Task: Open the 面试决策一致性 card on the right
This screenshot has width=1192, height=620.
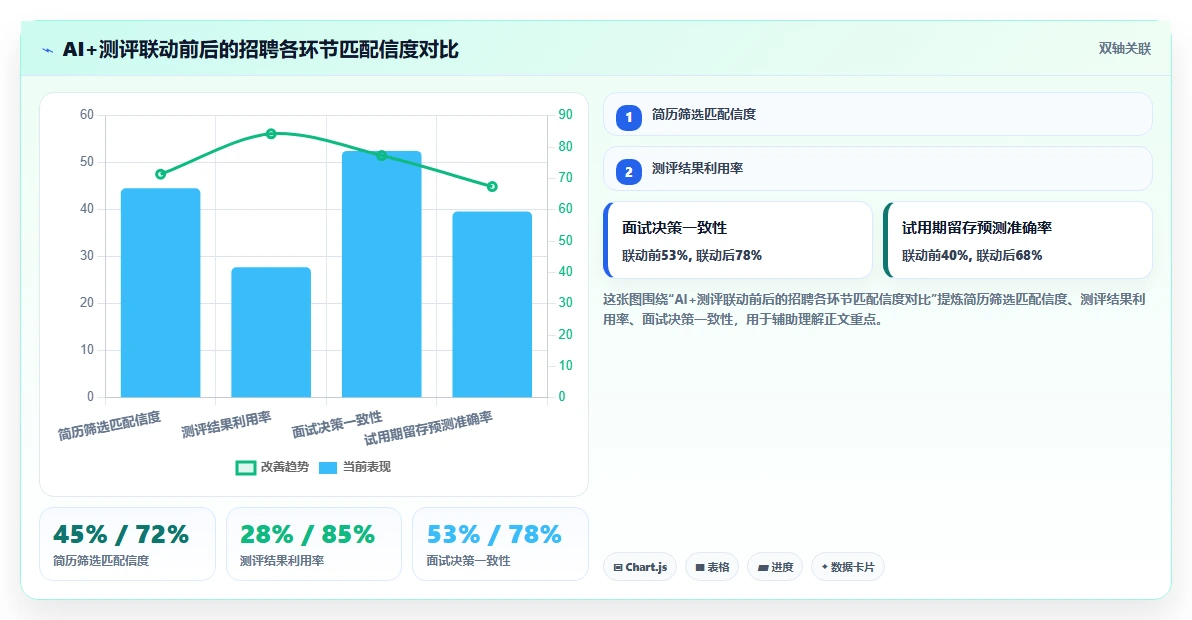Action: pyautogui.click(x=737, y=240)
